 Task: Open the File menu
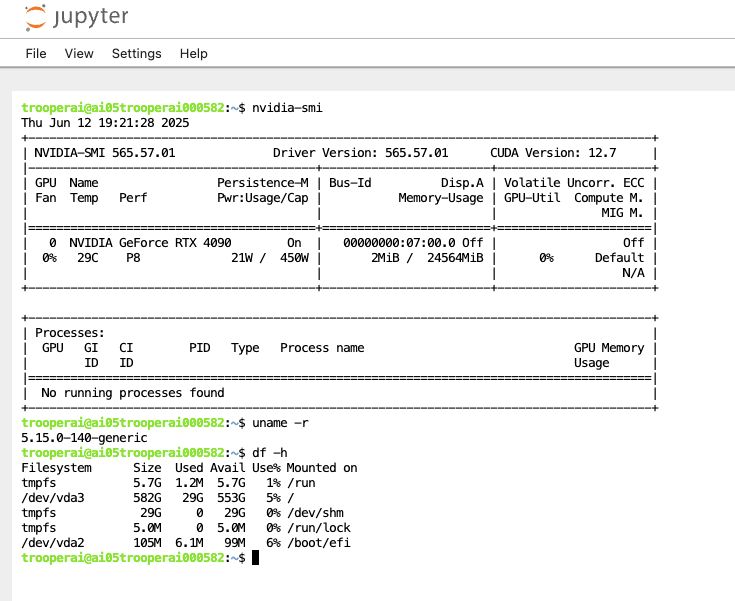[36, 53]
